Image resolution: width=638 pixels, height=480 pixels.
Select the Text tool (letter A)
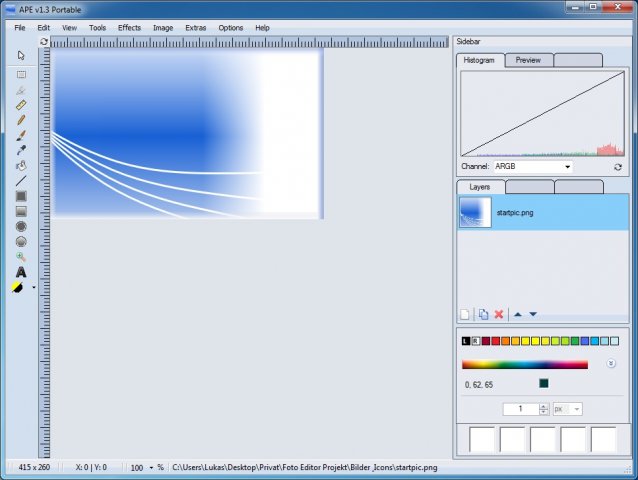click(21, 272)
